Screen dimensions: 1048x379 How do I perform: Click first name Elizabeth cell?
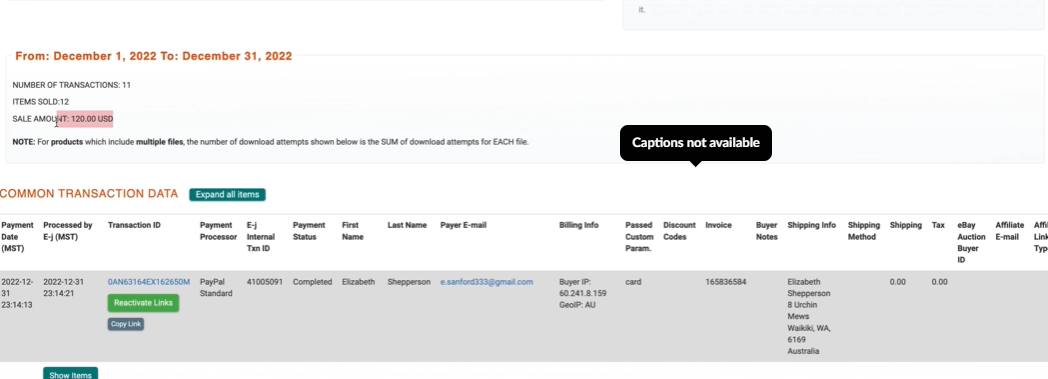coord(358,282)
